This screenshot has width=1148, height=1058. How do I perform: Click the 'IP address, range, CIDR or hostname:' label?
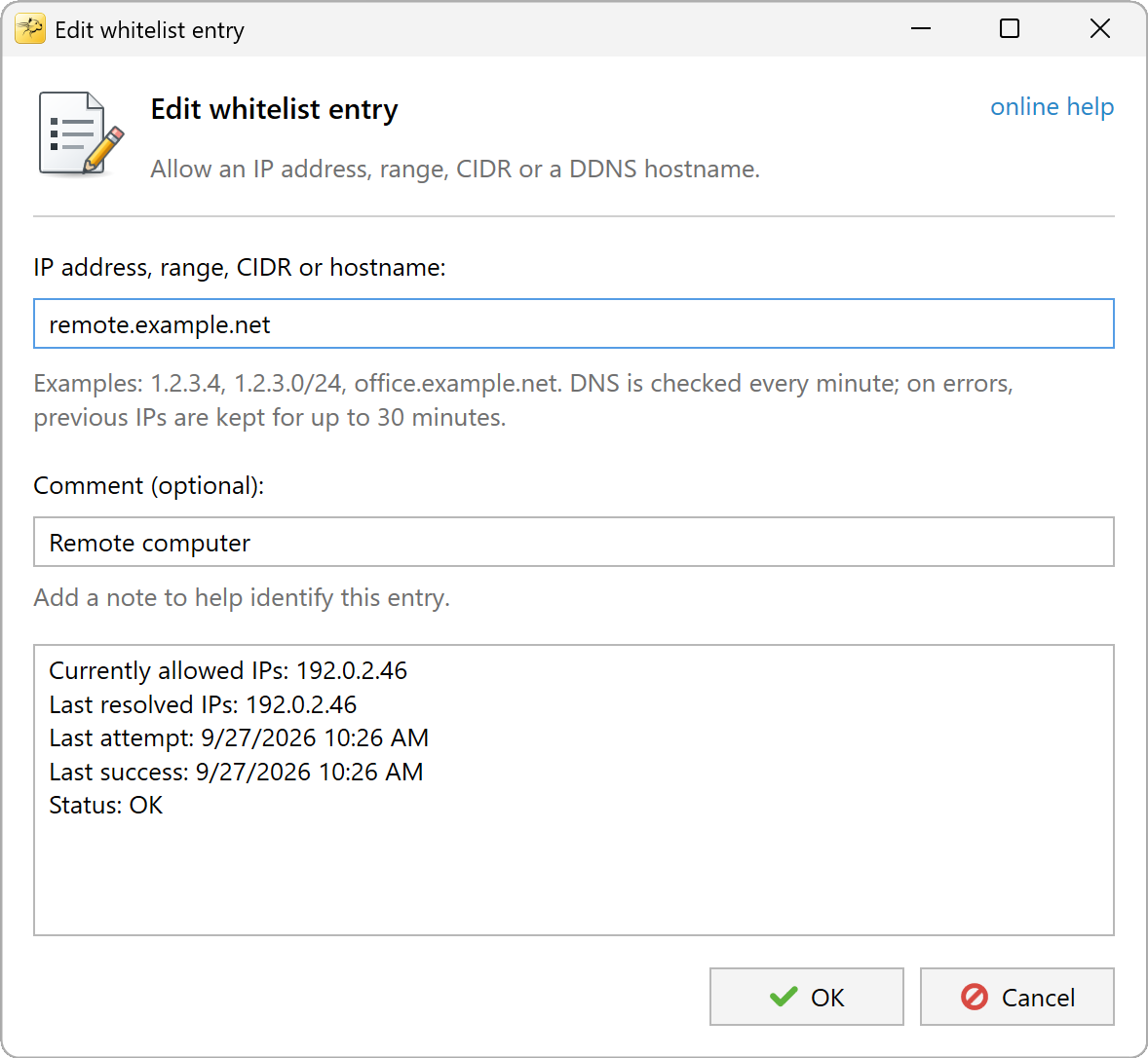240,268
